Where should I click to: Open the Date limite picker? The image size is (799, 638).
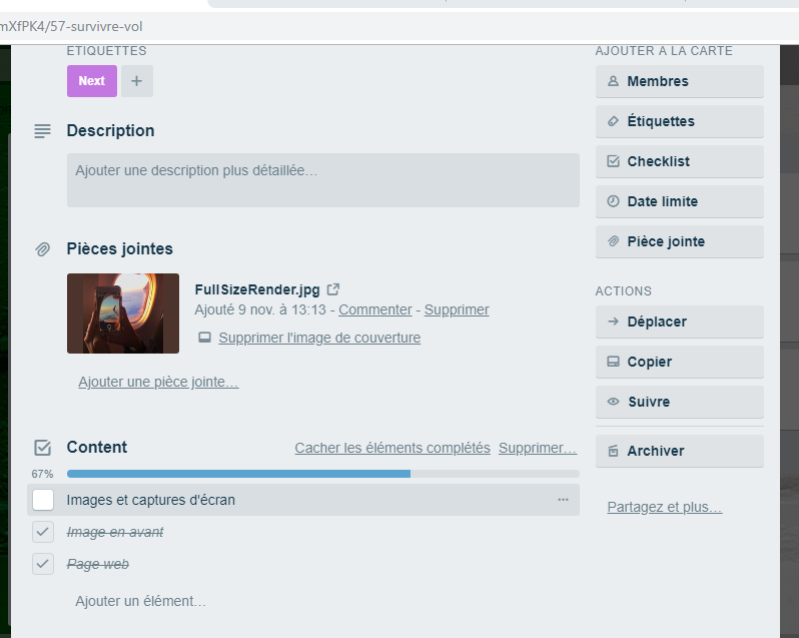point(680,201)
